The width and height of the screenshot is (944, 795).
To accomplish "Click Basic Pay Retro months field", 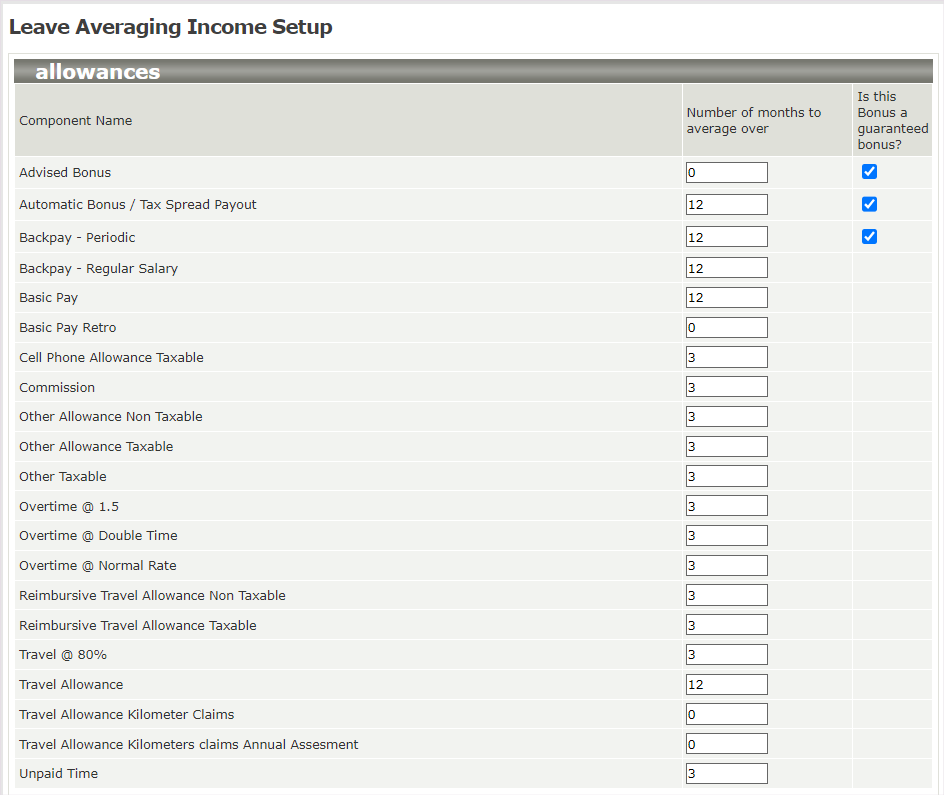I will tap(727, 328).
